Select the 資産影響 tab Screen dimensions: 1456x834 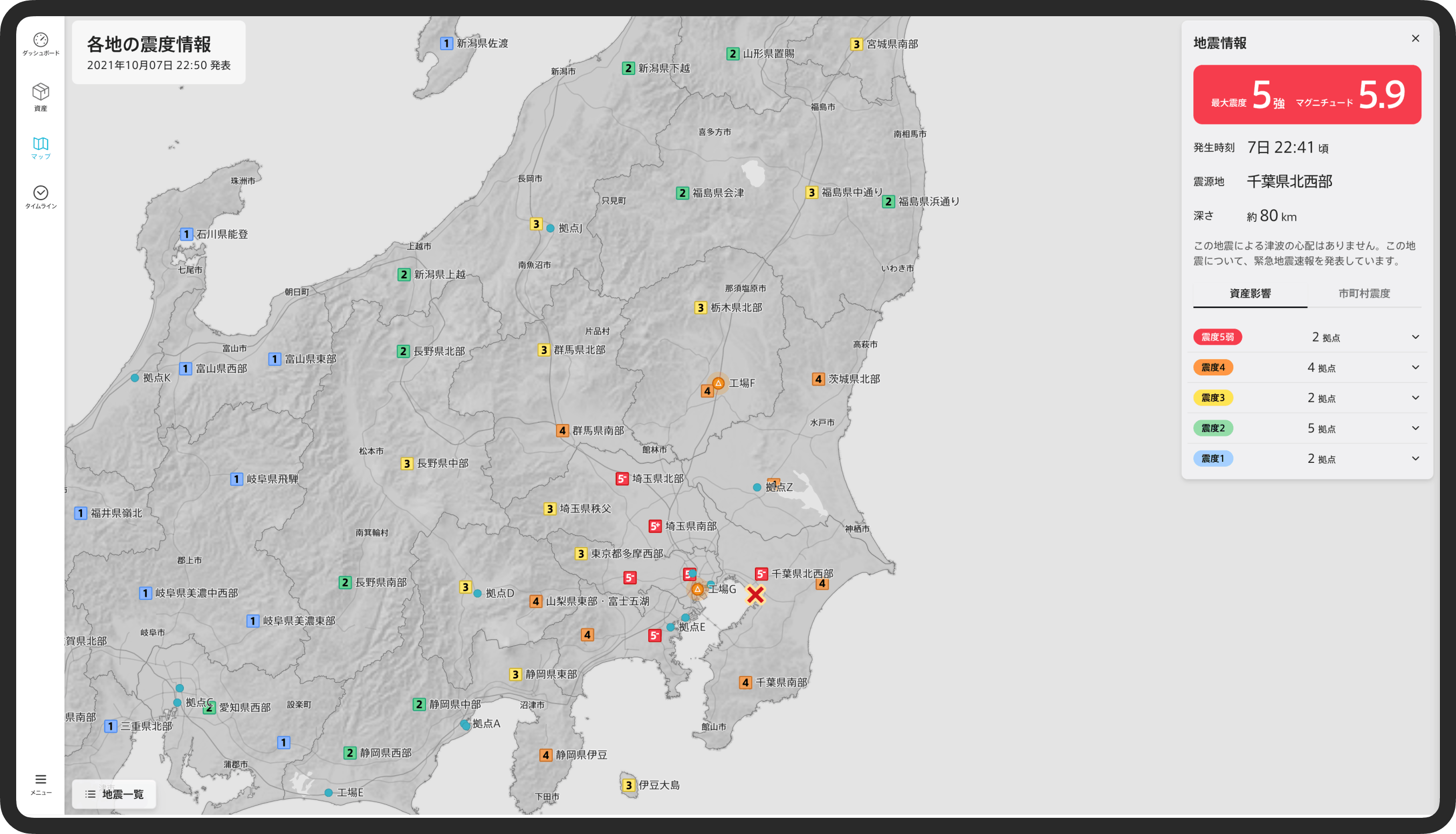pyautogui.click(x=1250, y=293)
